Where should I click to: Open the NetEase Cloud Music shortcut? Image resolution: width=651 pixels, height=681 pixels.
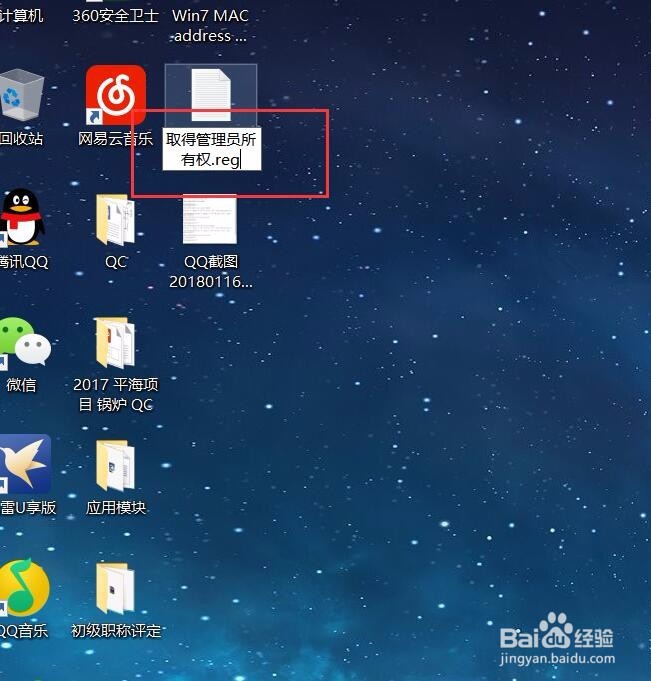click(x=116, y=95)
